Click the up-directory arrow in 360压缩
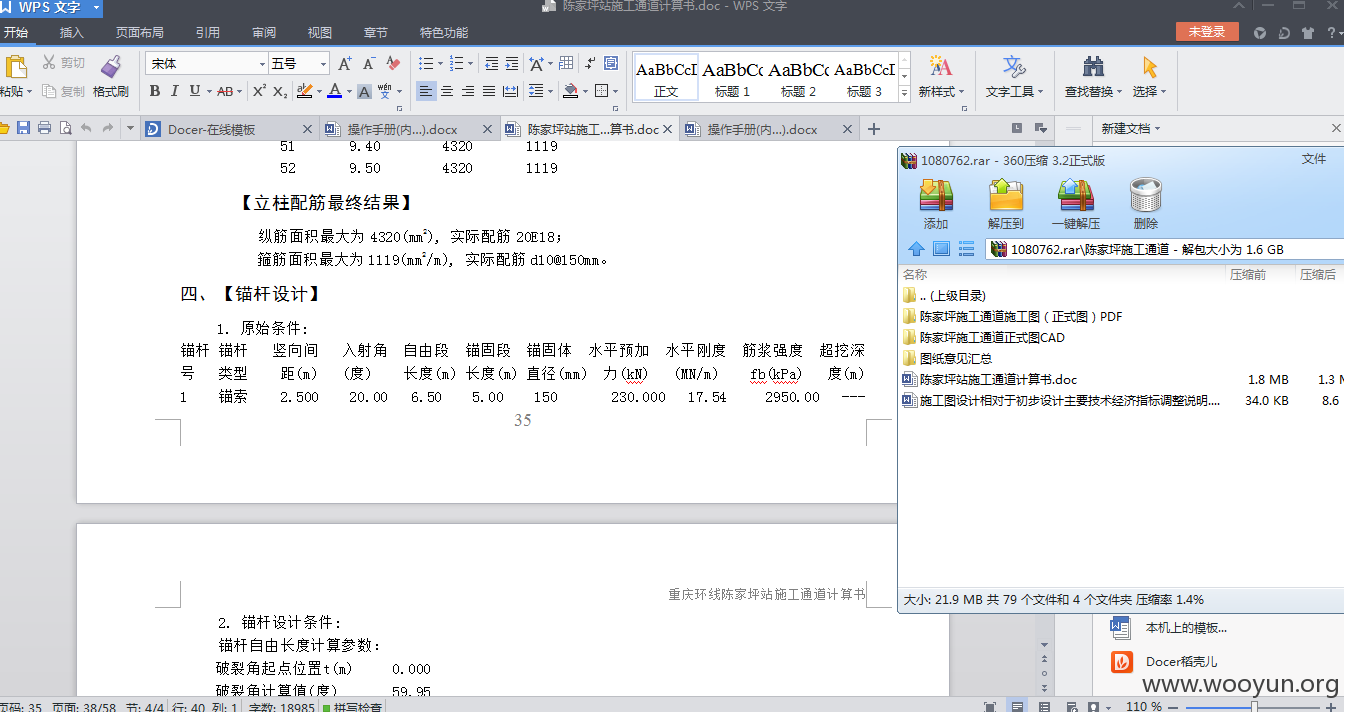Viewport: 1348px width, 713px height. point(916,249)
